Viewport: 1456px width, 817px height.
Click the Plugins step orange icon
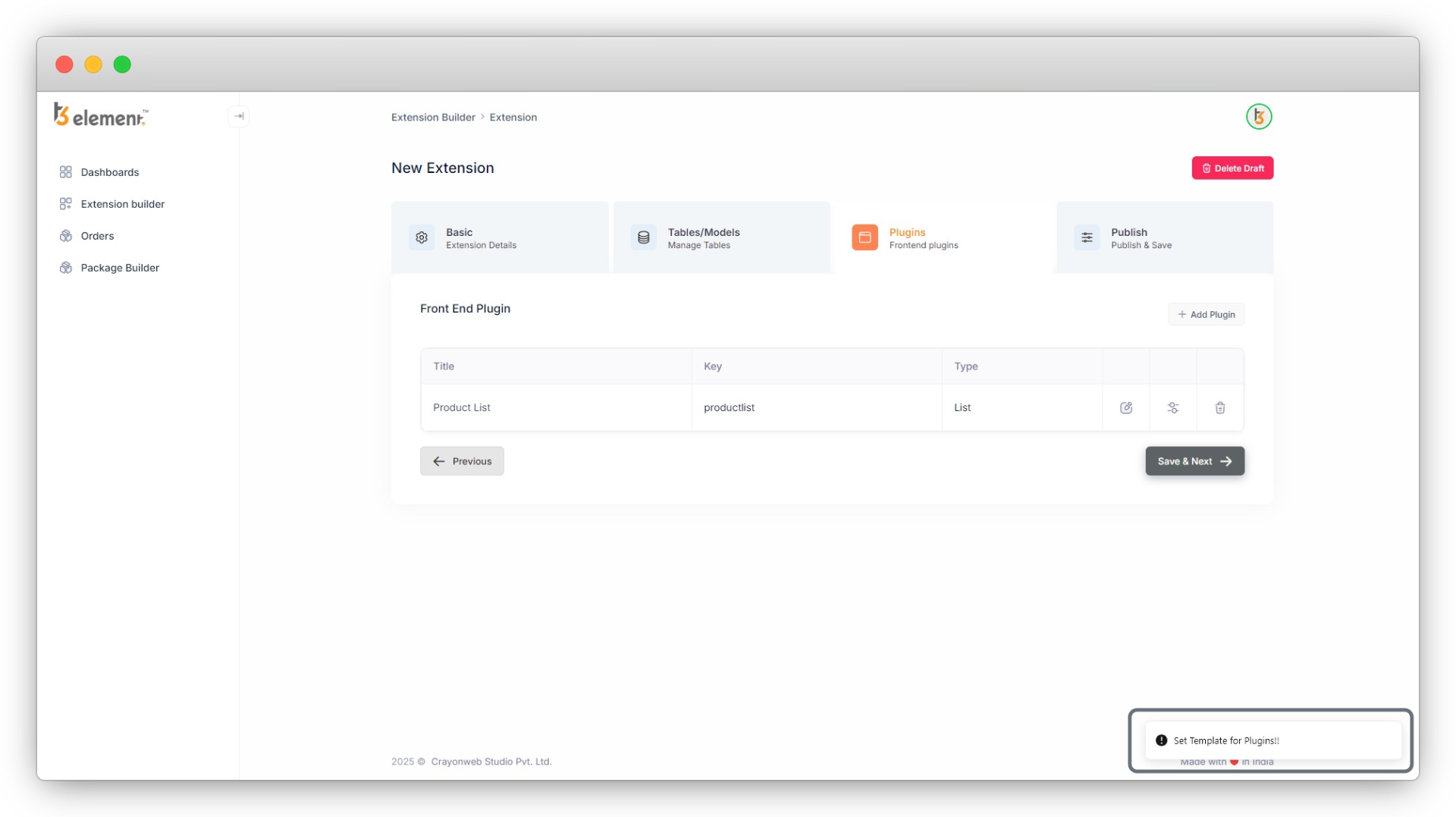coord(864,237)
